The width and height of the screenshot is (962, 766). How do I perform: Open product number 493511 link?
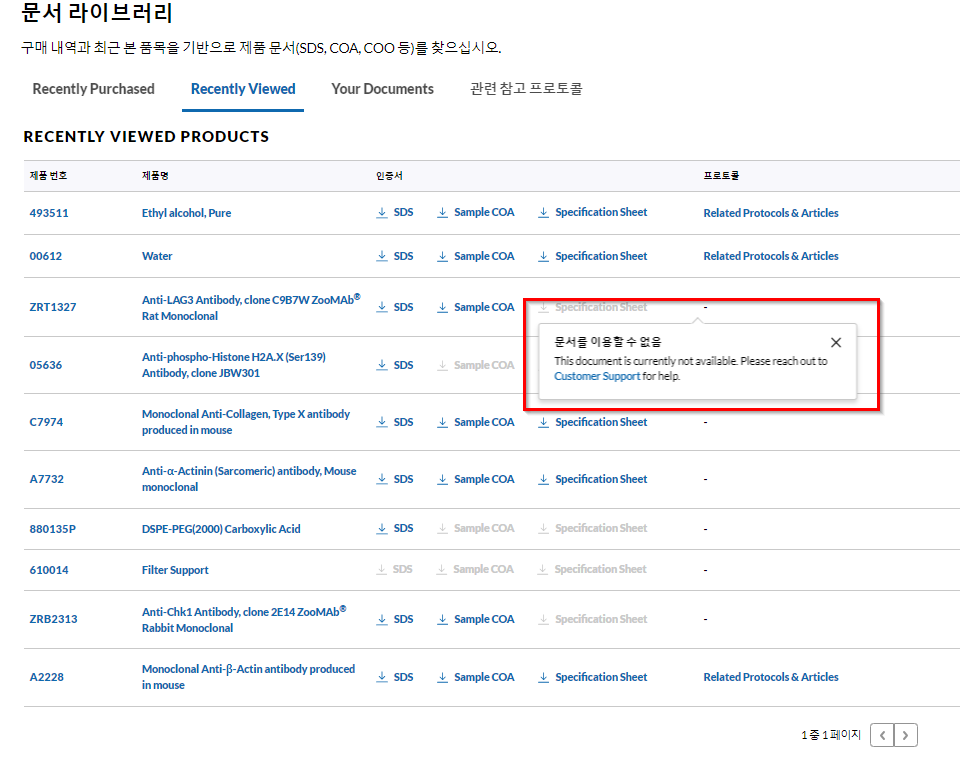point(49,213)
